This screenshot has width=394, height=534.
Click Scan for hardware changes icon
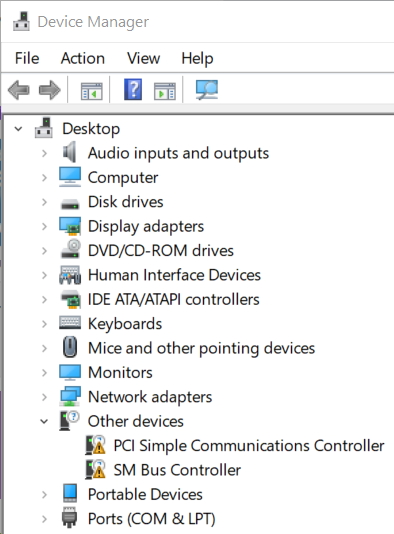tap(207, 90)
